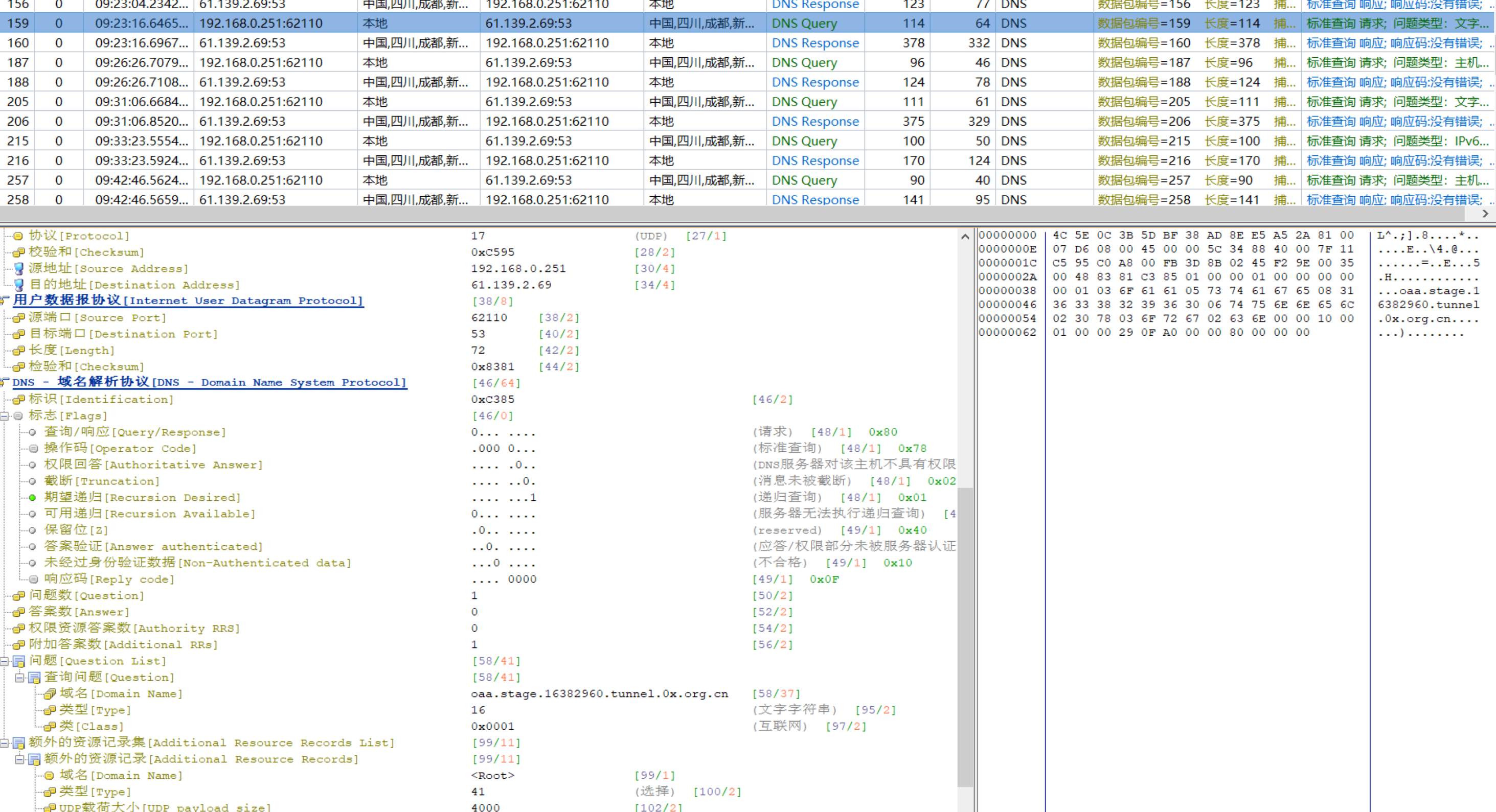Screen dimensions: 1496x812
Task: Click the Recursion Desired green bullet
Action: tap(33, 497)
